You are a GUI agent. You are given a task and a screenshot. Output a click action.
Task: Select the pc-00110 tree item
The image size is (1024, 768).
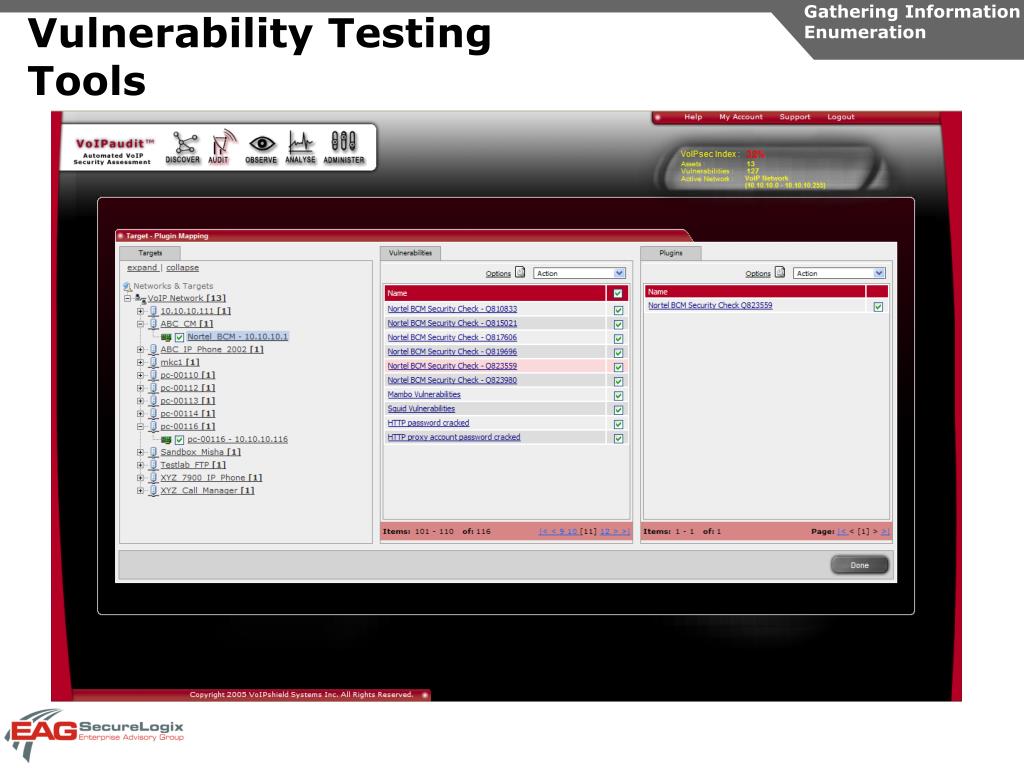(187, 376)
